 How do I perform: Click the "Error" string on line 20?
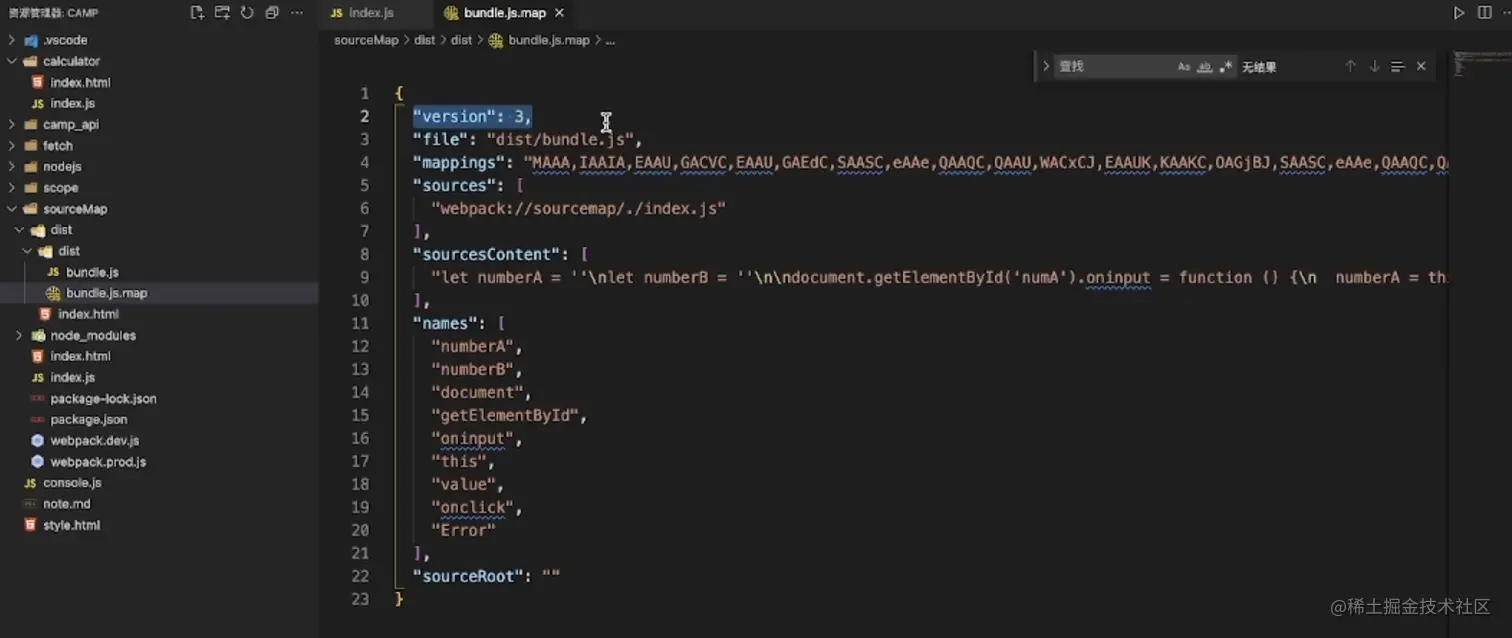(x=463, y=530)
